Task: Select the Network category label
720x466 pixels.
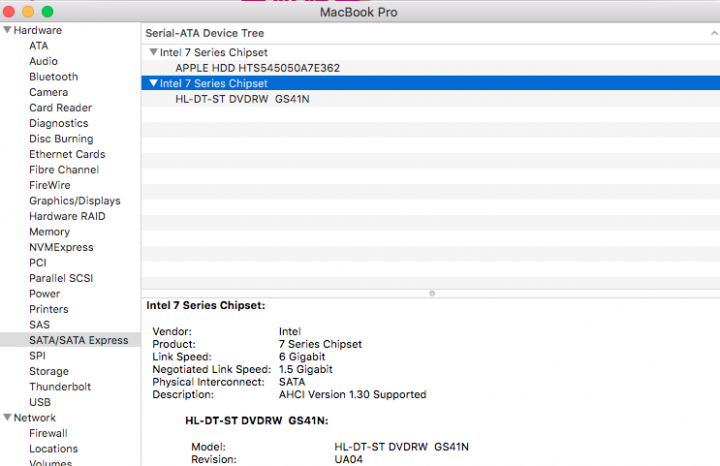Action: 34,417
